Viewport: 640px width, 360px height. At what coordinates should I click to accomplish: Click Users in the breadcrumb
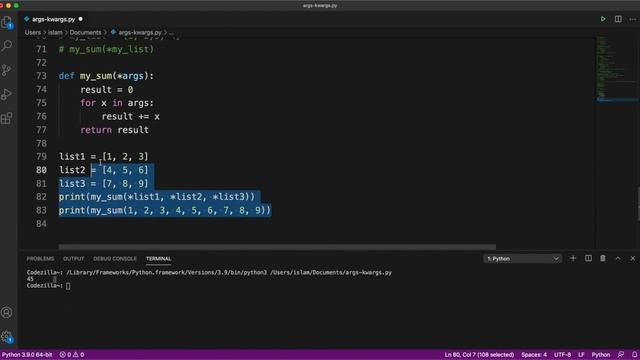[33, 33]
